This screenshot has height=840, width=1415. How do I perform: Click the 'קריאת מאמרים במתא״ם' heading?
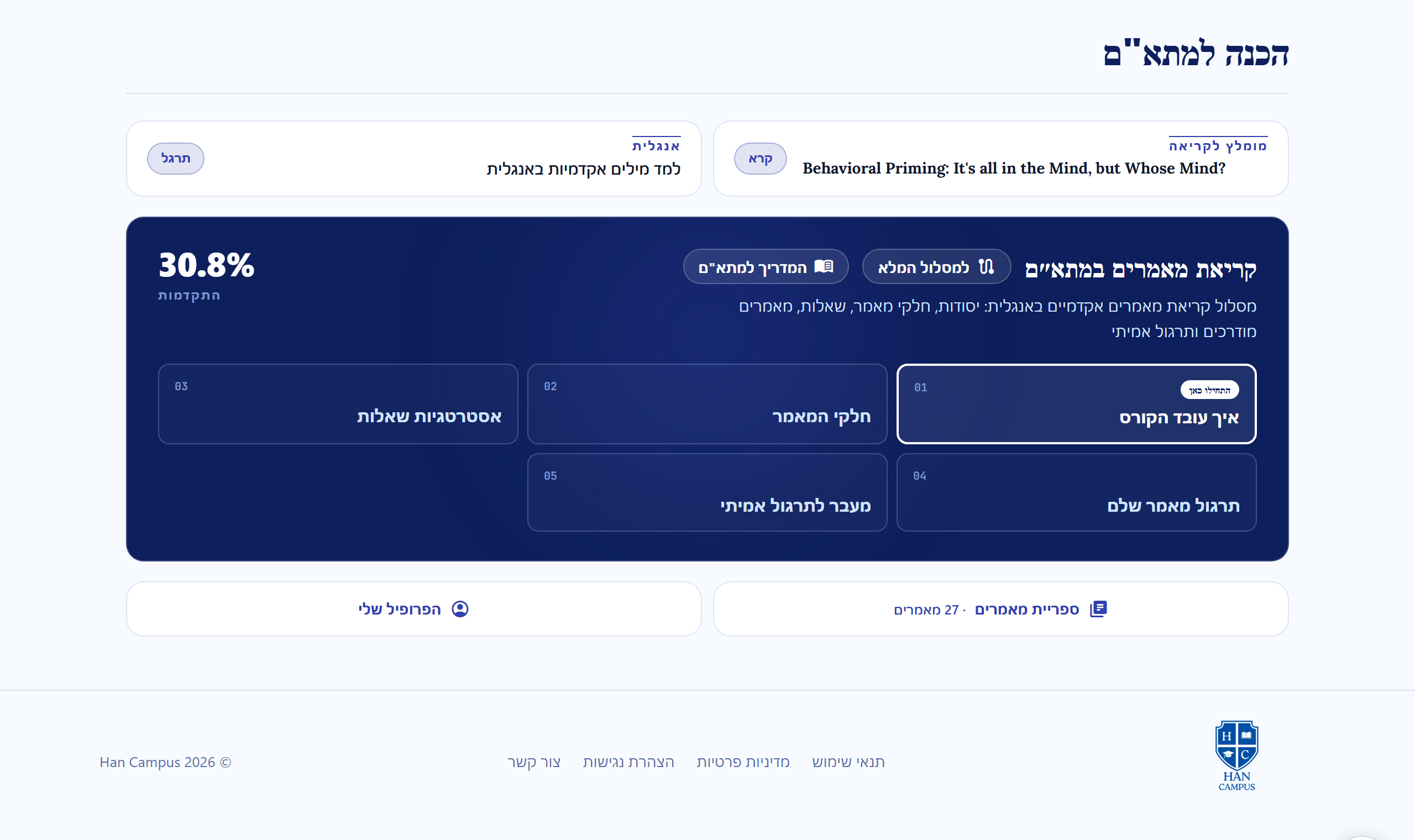point(1140,269)
